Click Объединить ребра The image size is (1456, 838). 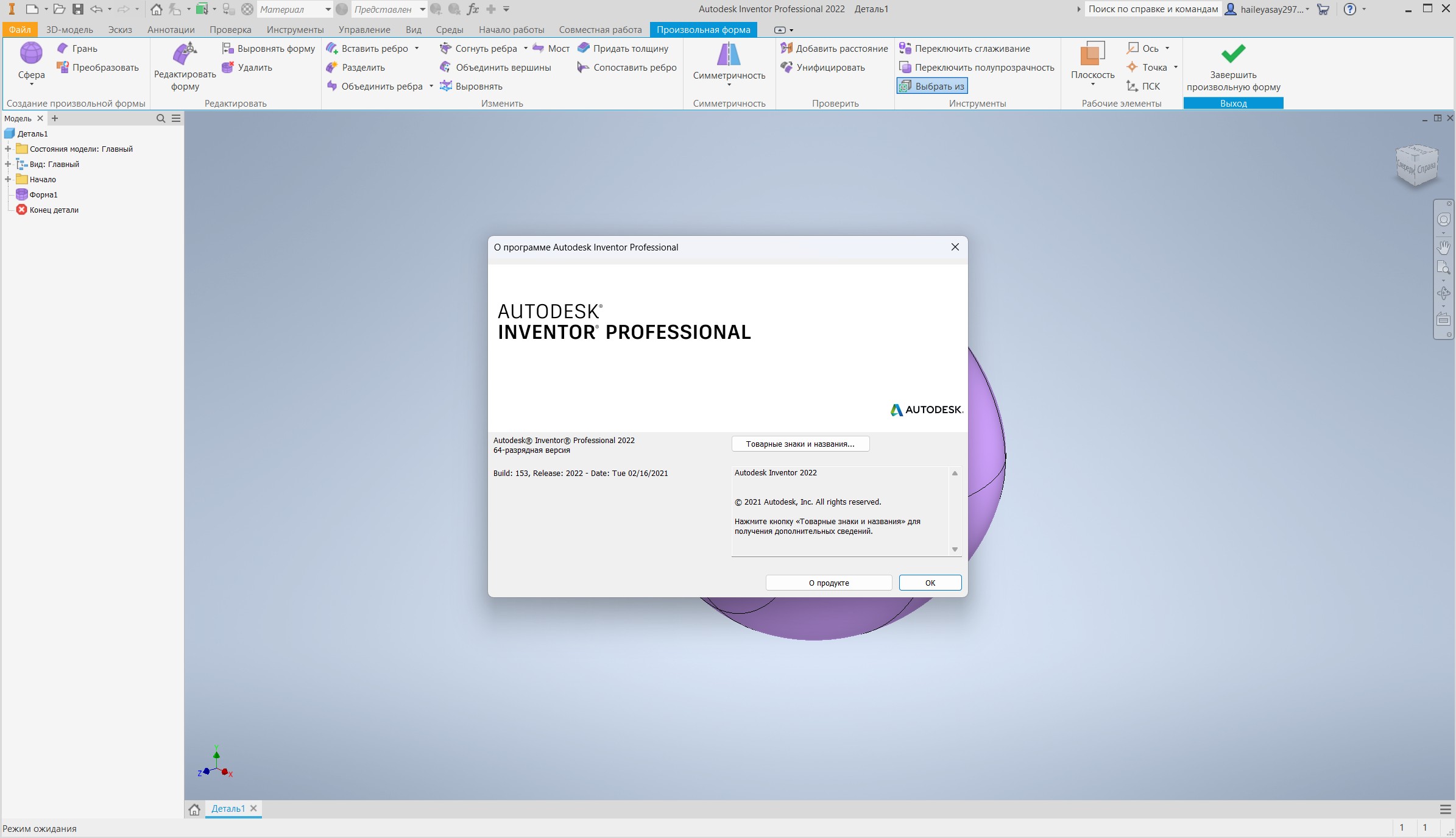(375, 86)
